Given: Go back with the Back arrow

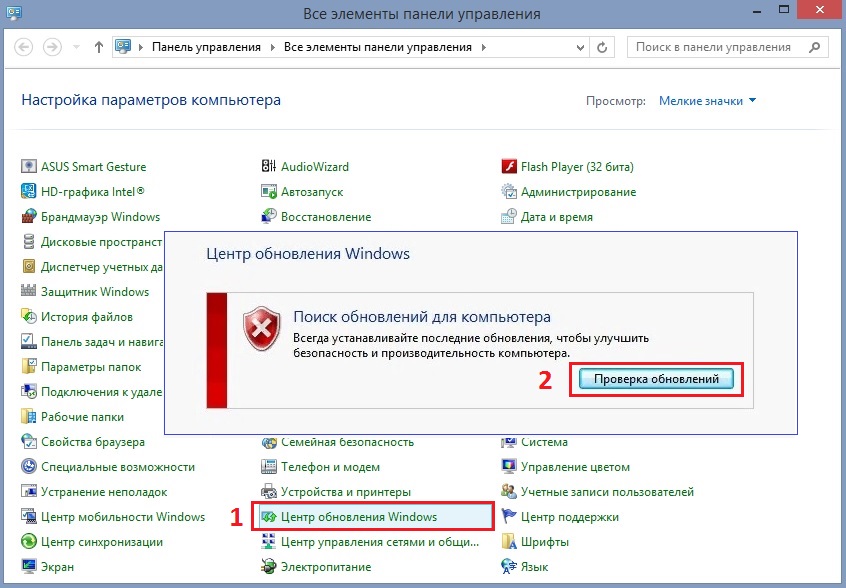Looking at the screenshot, I should [x=23, y=47].
